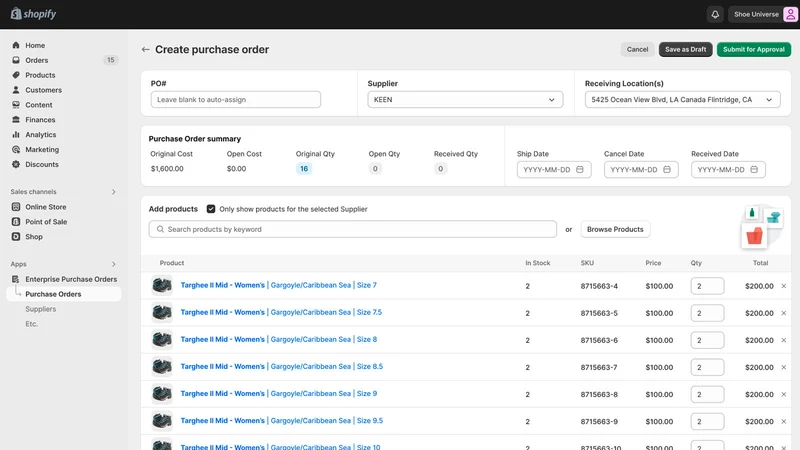Remove the Size 9.5 product row
This screenshot has width=800, height=450.
pyautogui.click(x=784, y=421)
